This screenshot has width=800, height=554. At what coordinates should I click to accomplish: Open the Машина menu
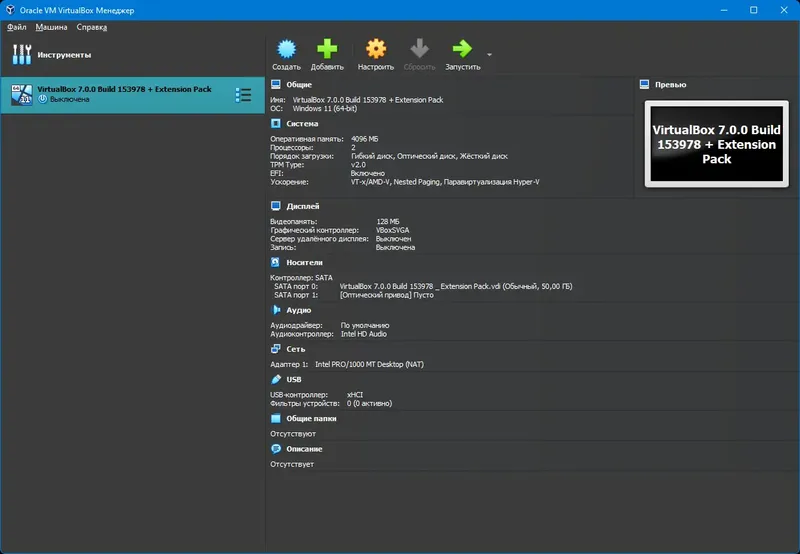point(52,27)
